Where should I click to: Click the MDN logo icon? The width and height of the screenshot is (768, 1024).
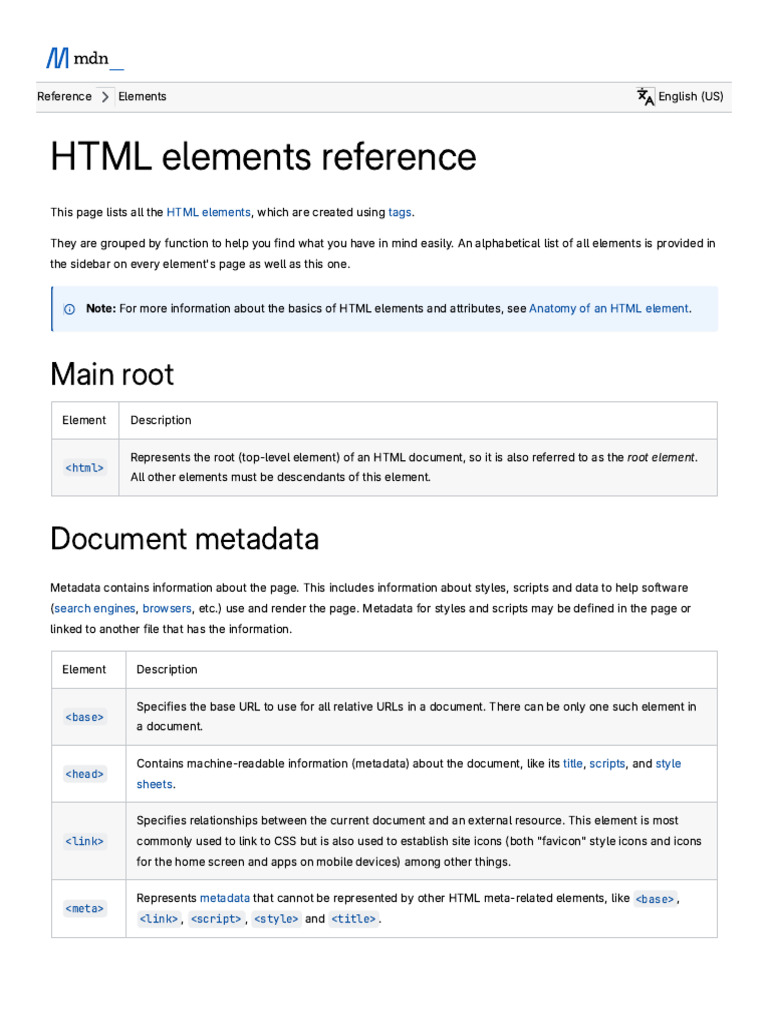[58, 58]
